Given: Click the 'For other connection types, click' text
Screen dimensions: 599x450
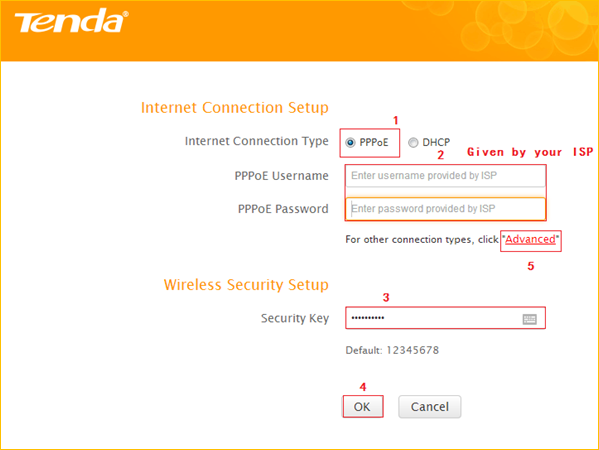Looking at the screenshot, I should point(422,240).
